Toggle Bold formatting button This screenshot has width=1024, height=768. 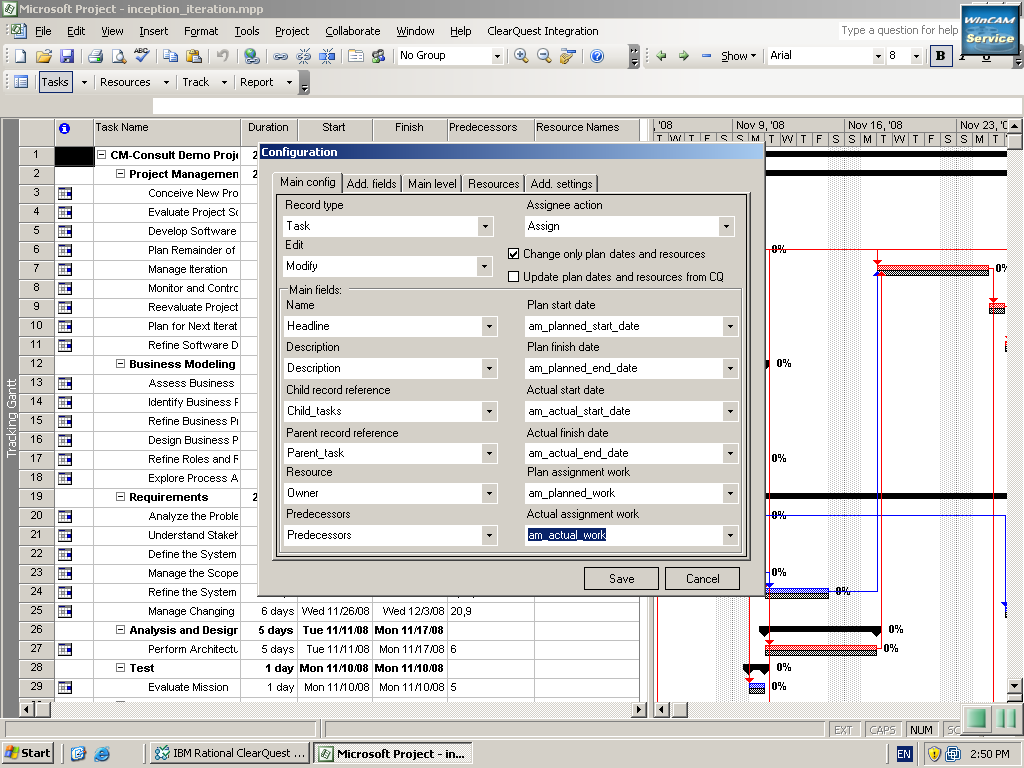click(x=940, y=56)
